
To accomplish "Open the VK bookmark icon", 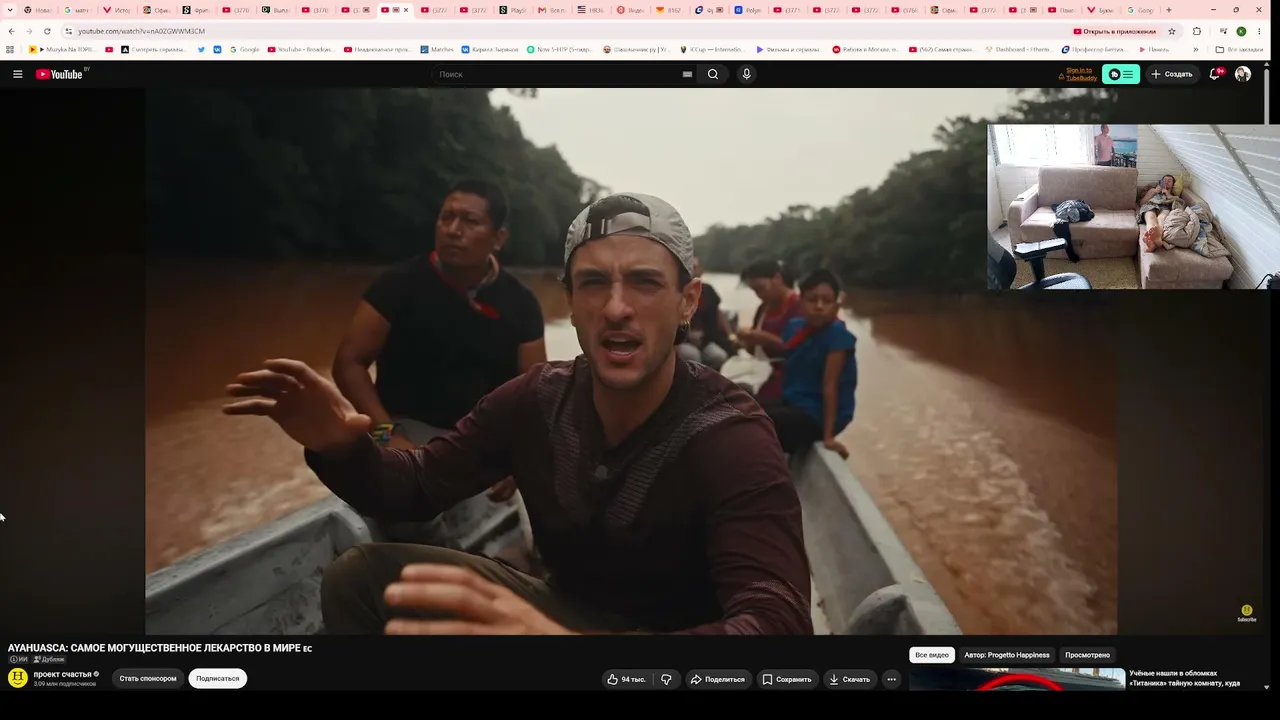I will click(217, 49).
